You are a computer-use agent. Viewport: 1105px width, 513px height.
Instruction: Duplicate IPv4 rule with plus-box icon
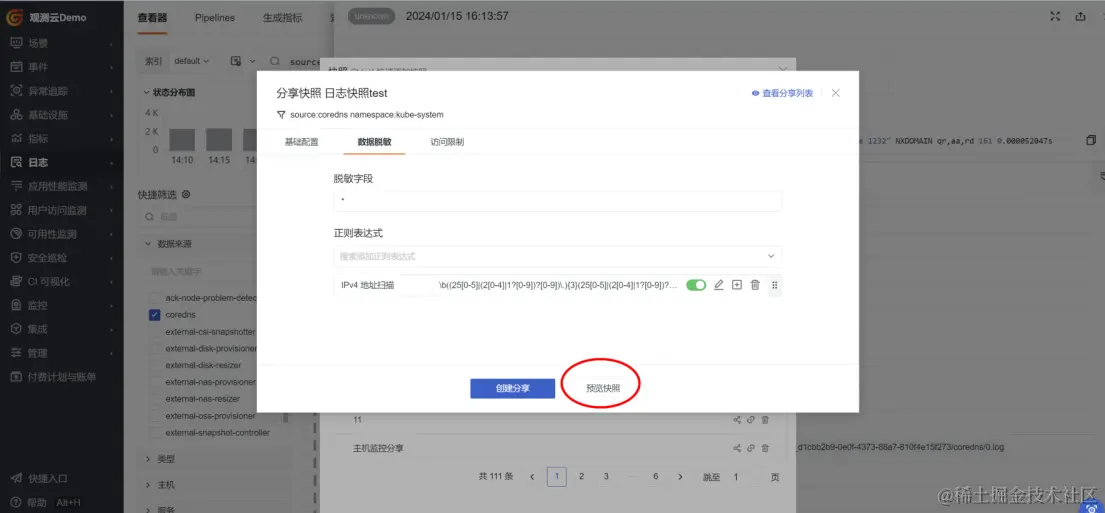point(736,285)
